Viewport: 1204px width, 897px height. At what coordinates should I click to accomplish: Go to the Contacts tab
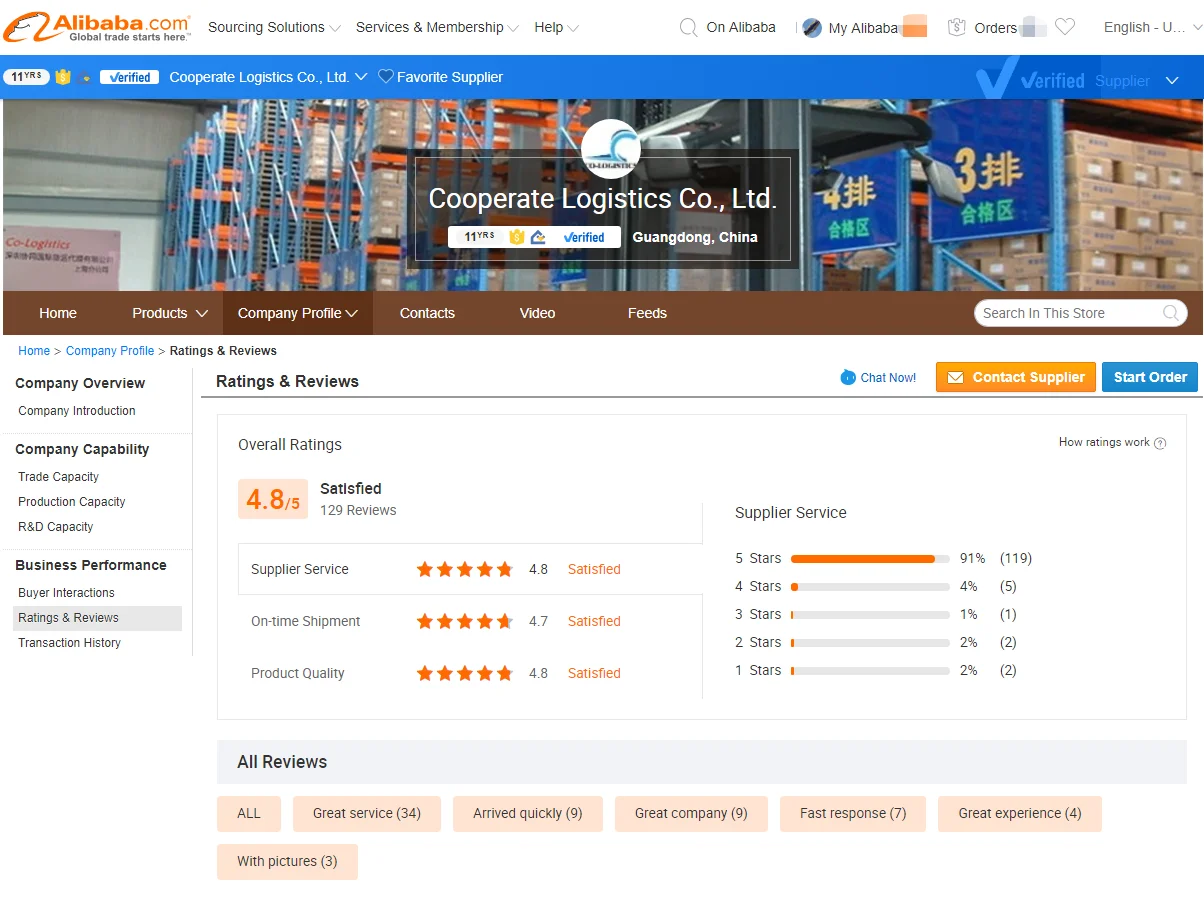427,313
